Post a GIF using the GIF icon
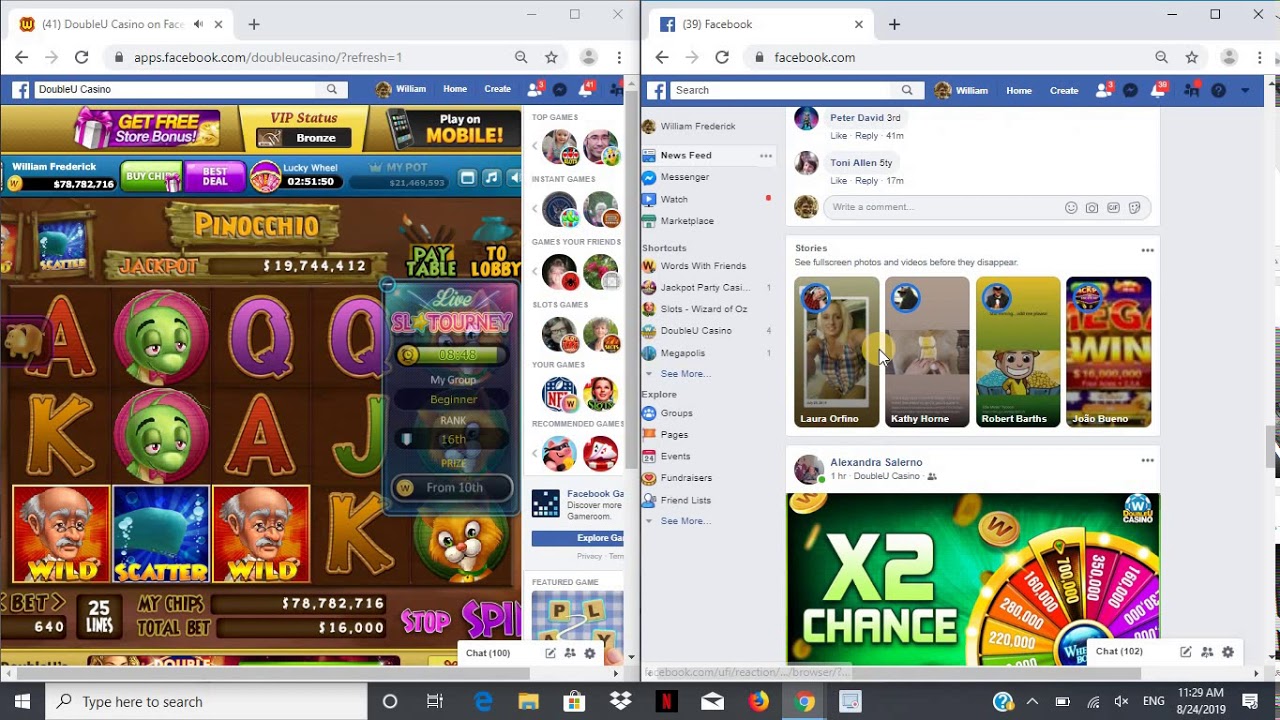 click(x=1113, y=208)
